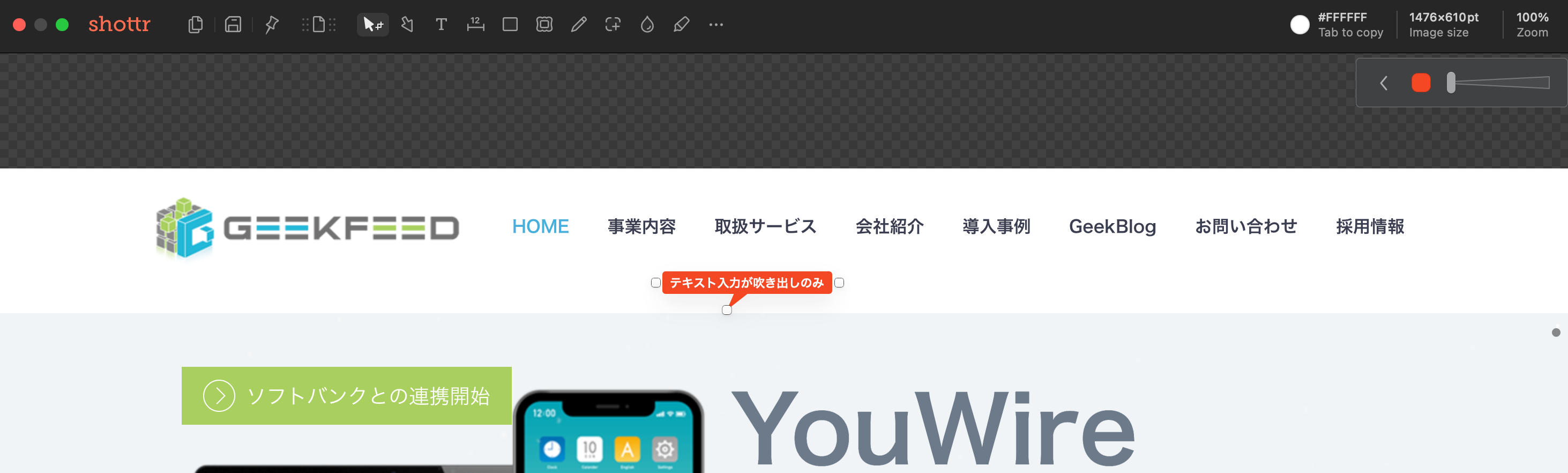Save the screenshot with floppy icon
The image size is (1568, 473).
tap(233, 24)
